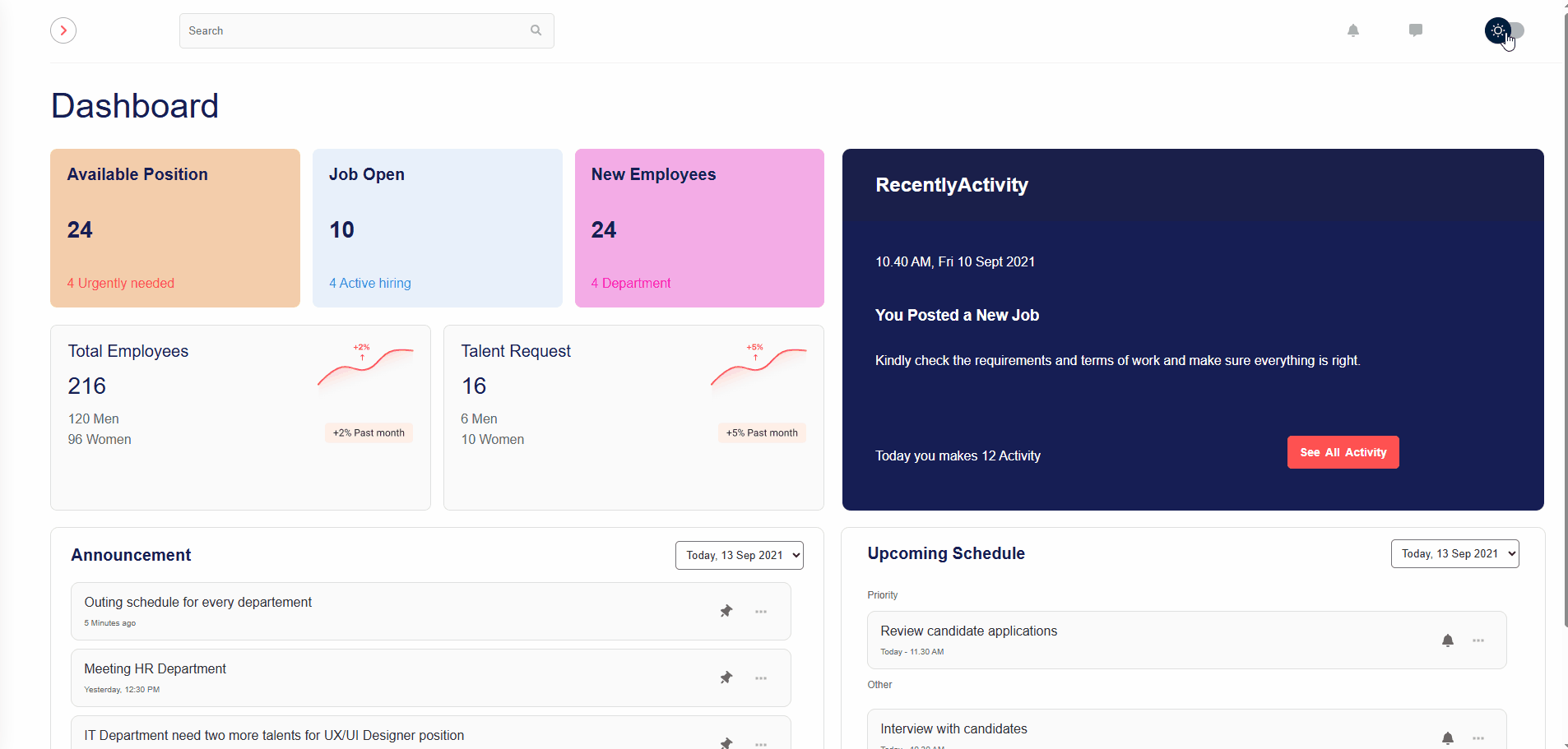Set reminder bell for Review candidate applications
The height and width of the screenshot is (749, 1568).
1448,640
